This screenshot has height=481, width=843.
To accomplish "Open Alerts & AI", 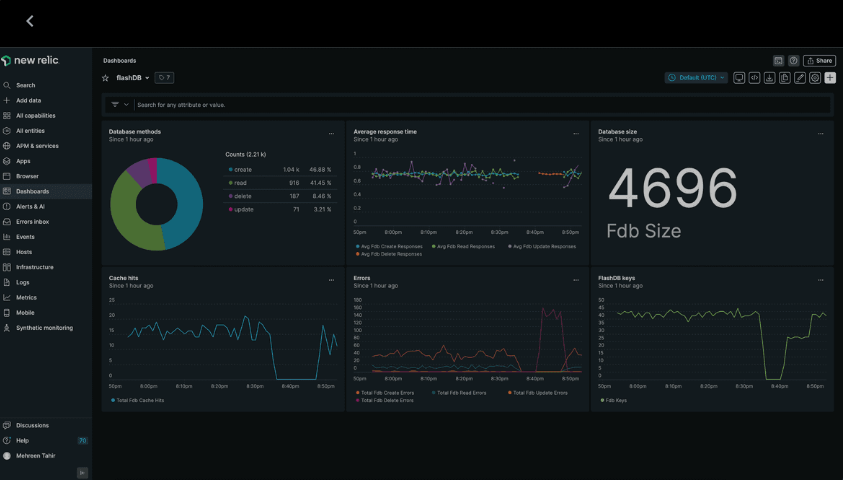I will pyautogui.click(x=30, y=206).
